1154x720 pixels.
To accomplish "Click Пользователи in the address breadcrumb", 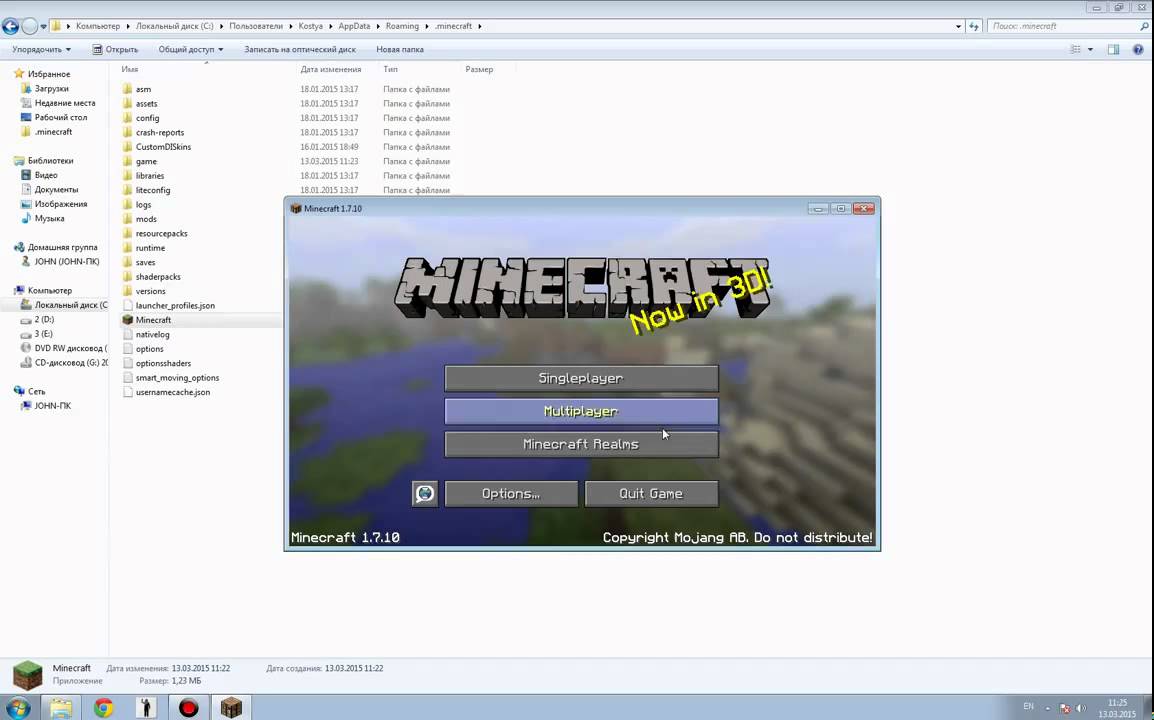I will pos(255,26).
